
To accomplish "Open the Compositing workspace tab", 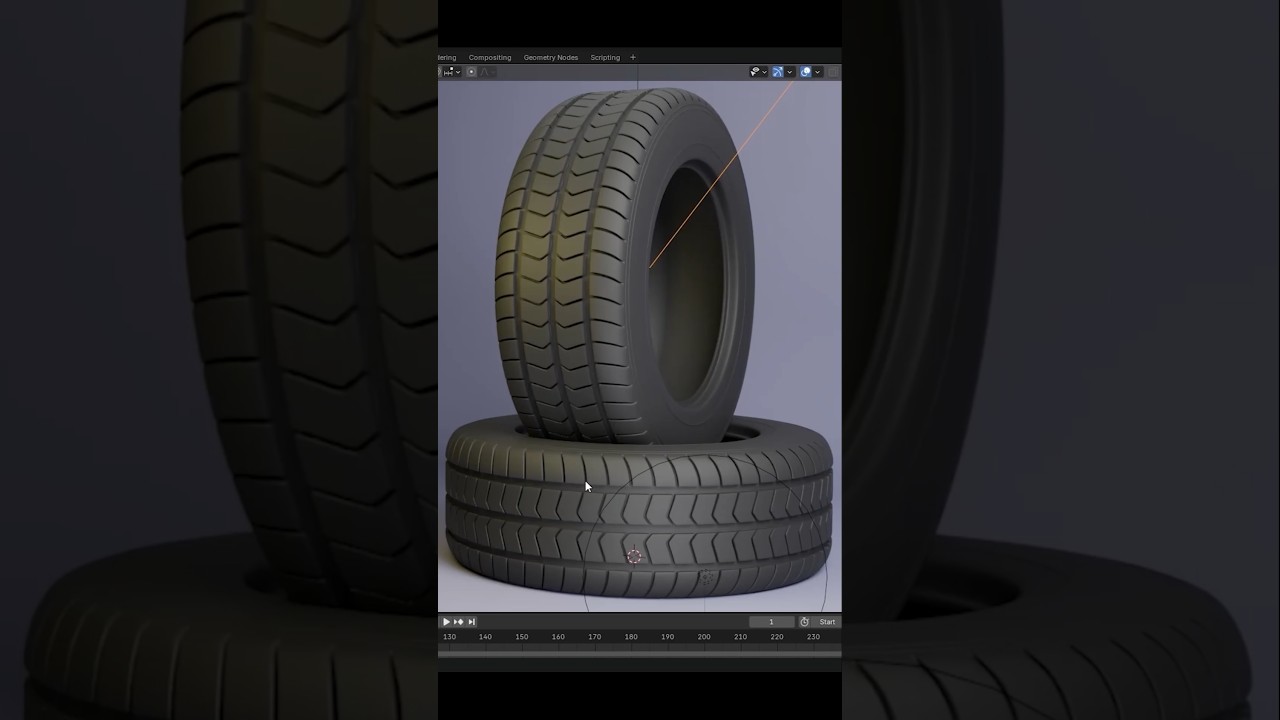I will tap(490, 57).
